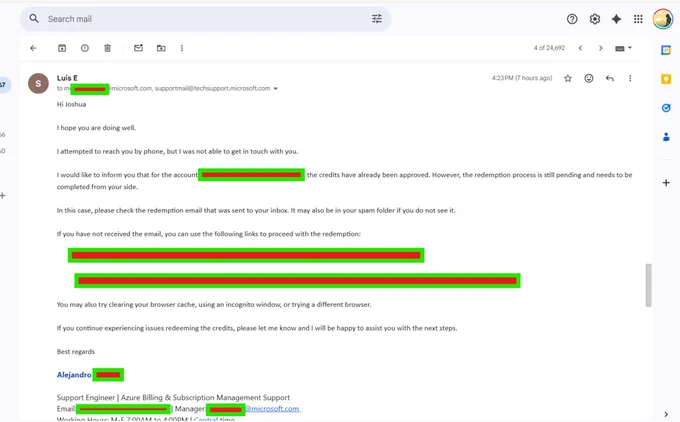This screenshot has height=422, width=680.
Task: Open Google Tasks side panel
Action: tap(666, 108)
